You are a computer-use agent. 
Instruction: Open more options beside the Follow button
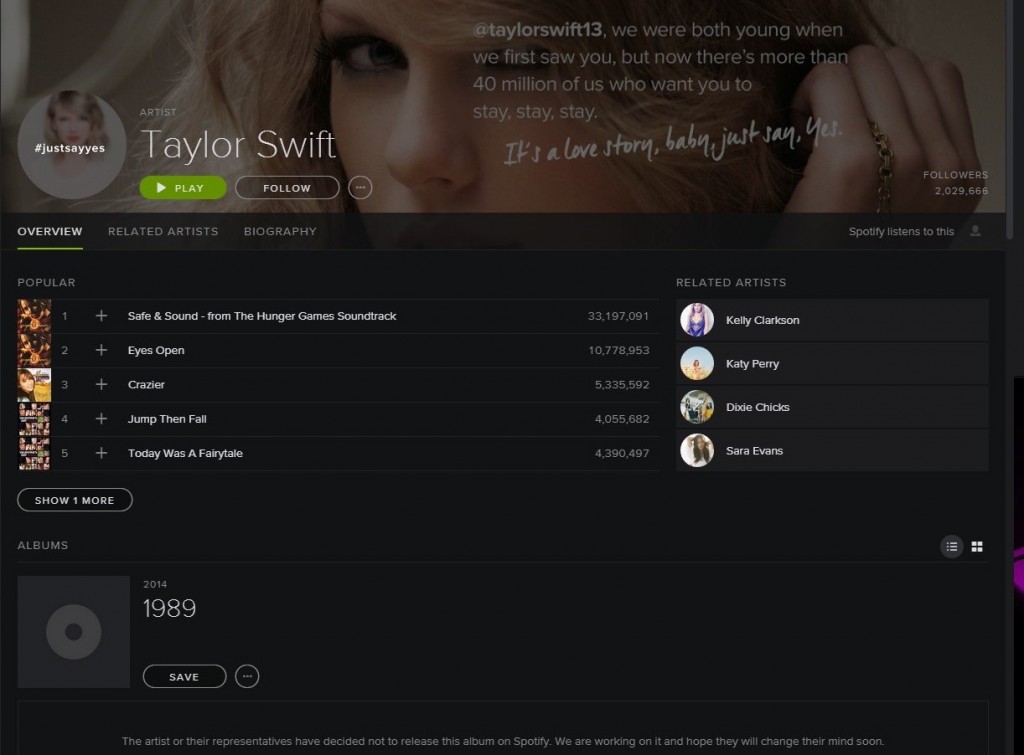[x=360, y=188]
